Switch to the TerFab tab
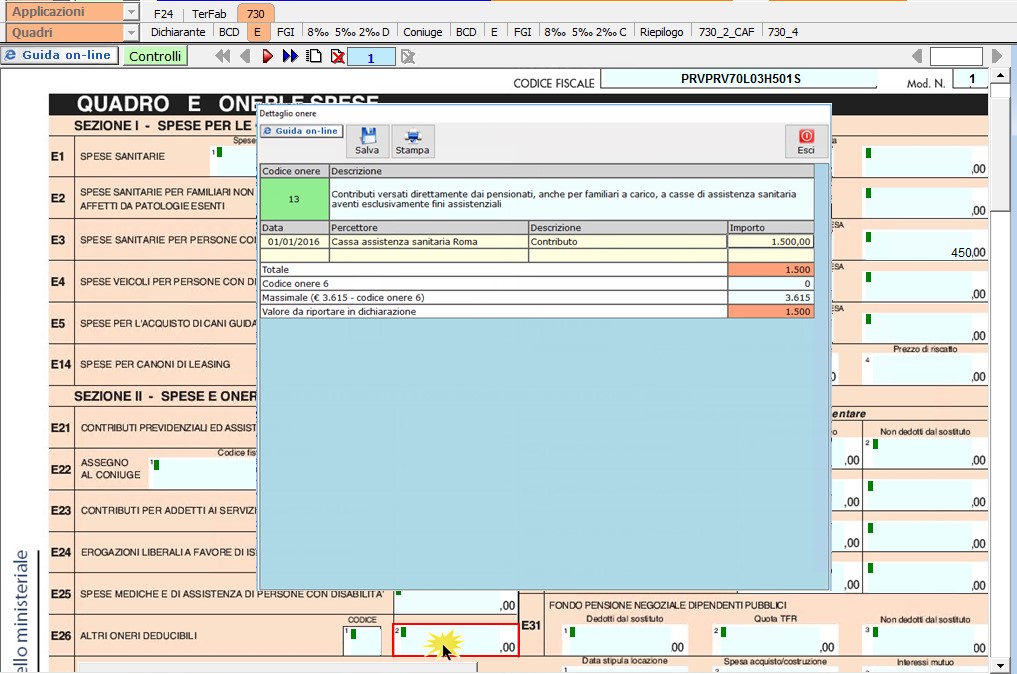 pyautogui.click(x=209, y=14)
